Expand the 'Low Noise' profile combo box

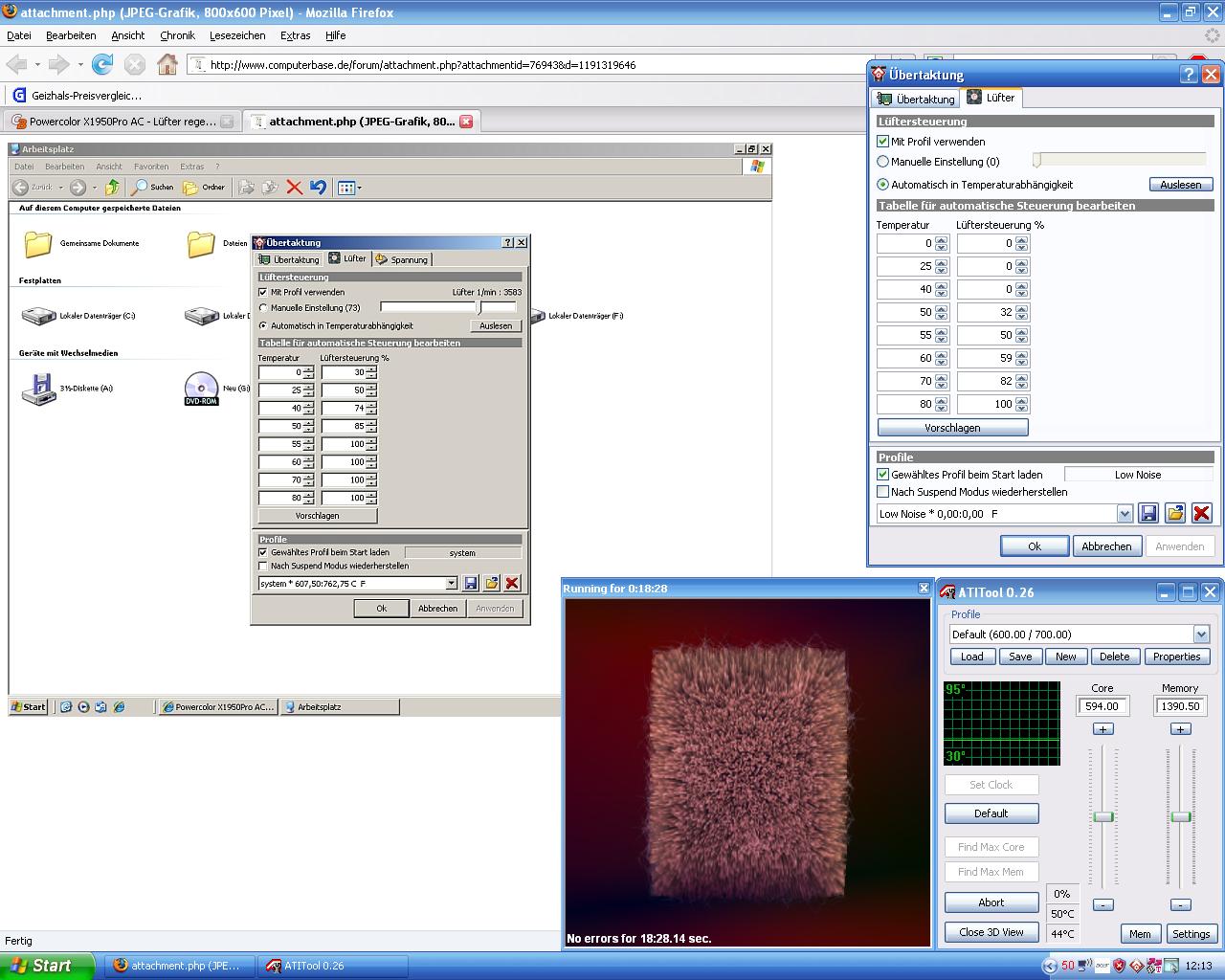click(x=1125, y=514)
